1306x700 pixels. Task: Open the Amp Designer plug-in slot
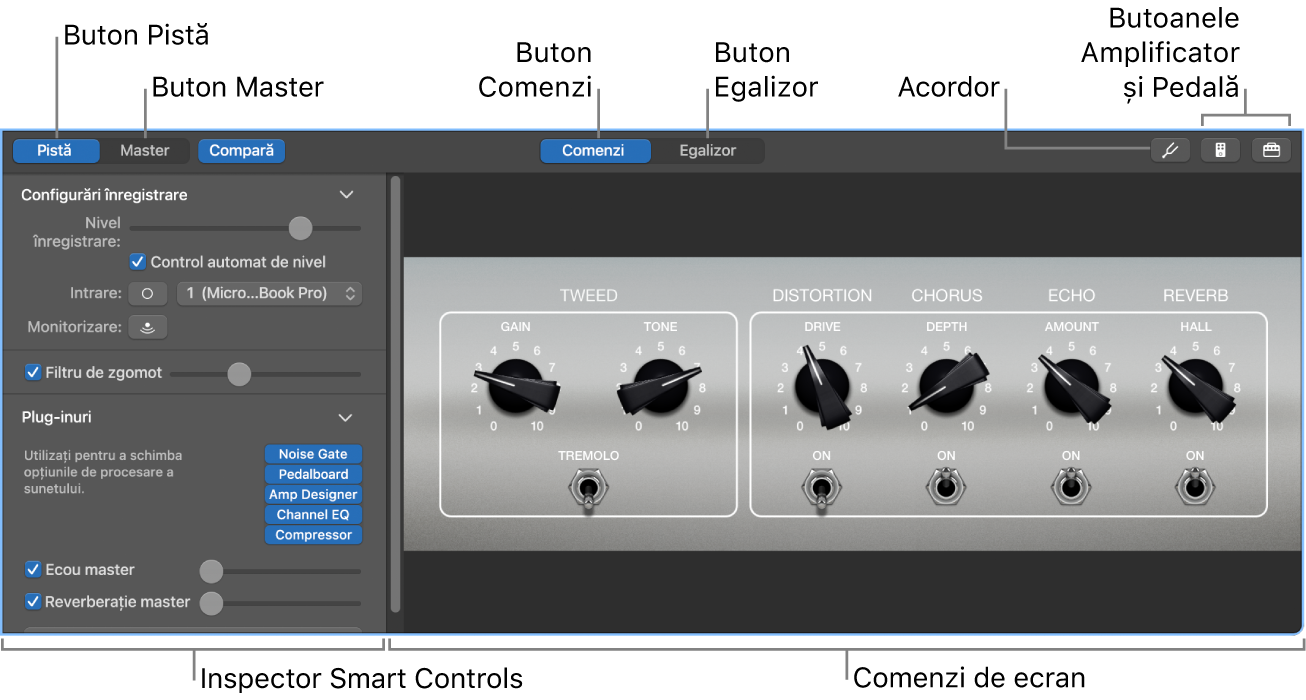(x=313, y=495)
